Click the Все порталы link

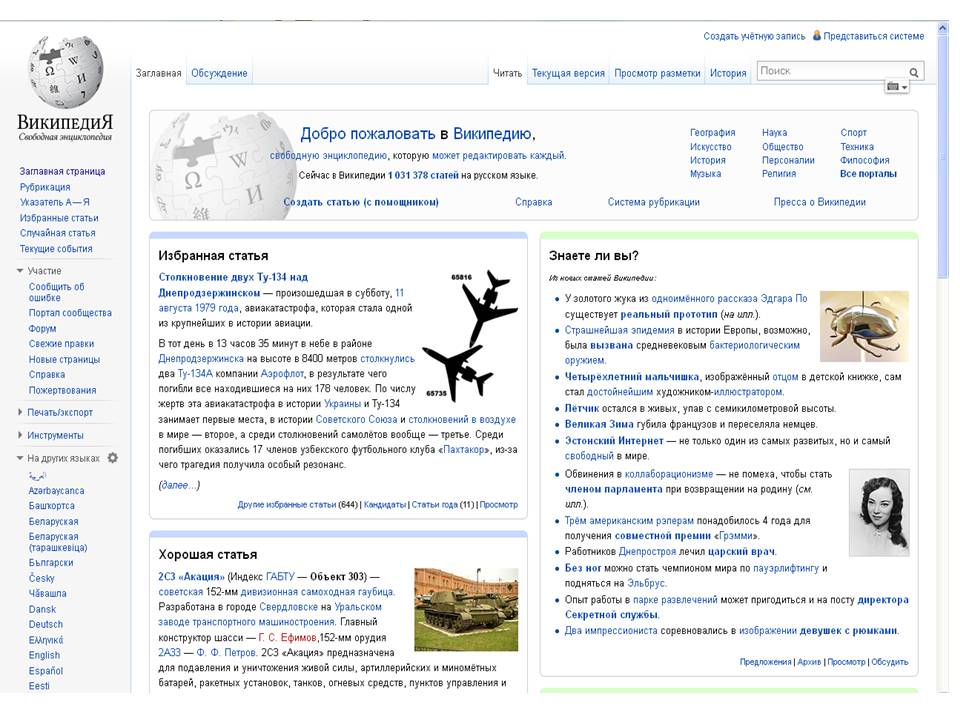(868, 174)
